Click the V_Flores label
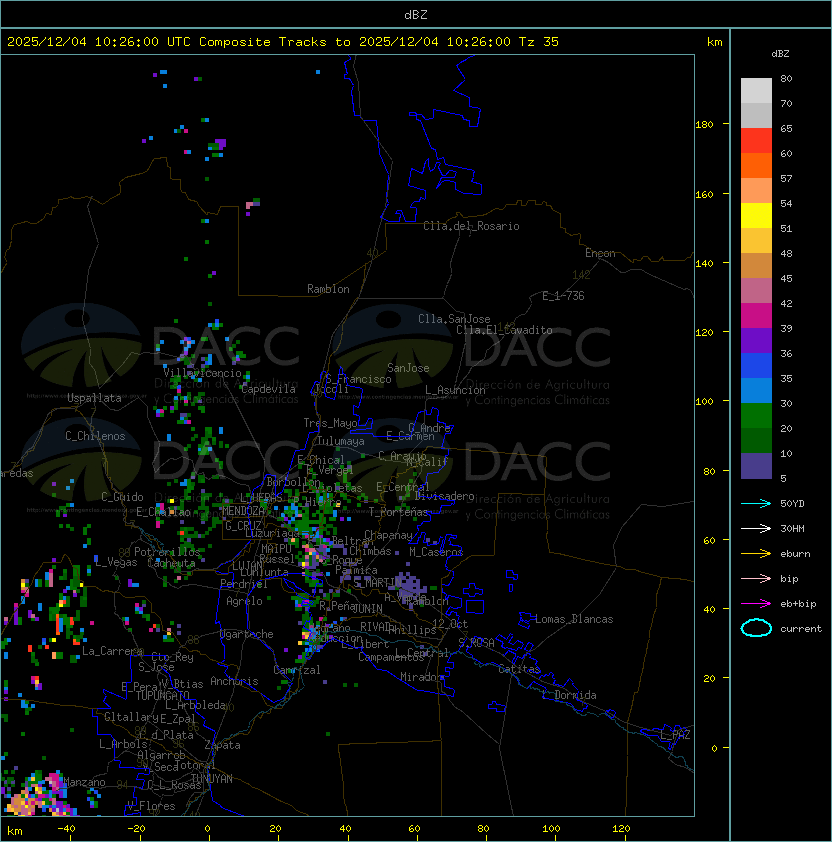 point(151,806)
